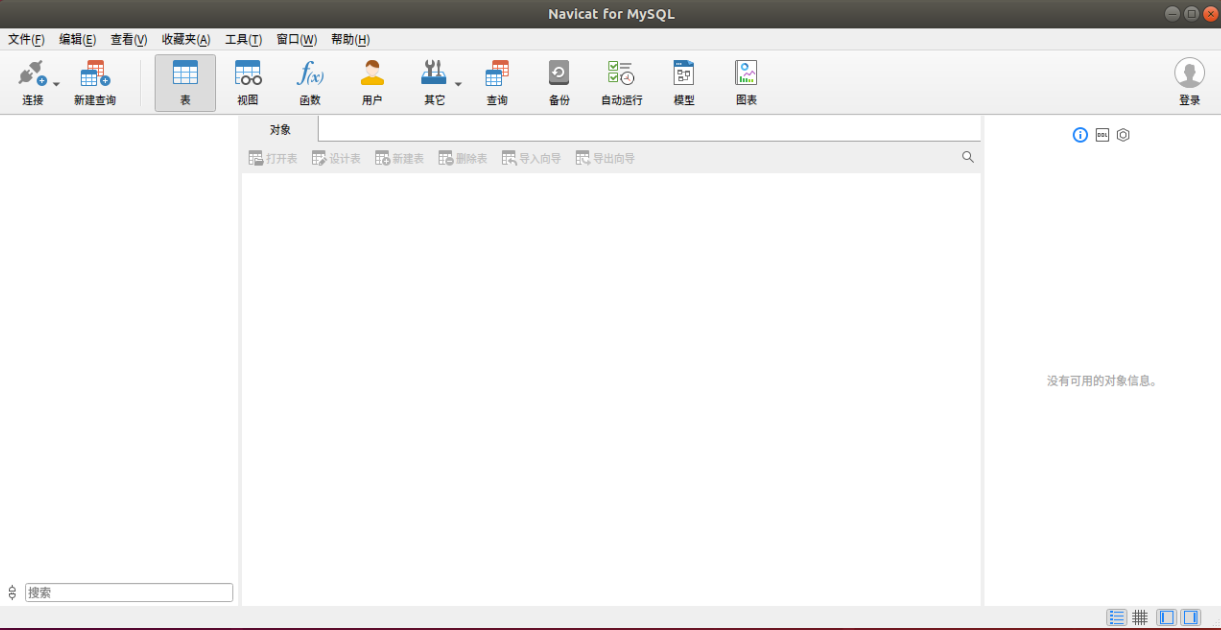This screenshot has width=1221, height=630.
Task: Open the 编辑(E) menu
Action: point(77,40)
